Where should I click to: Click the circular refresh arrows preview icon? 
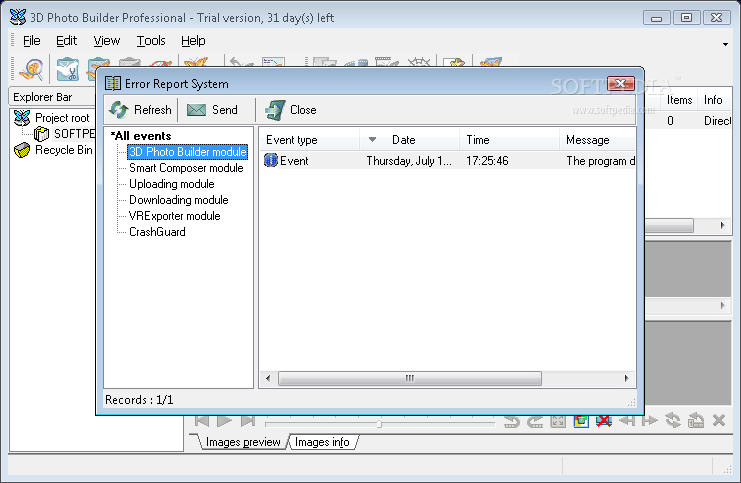[x=673, y=420]
